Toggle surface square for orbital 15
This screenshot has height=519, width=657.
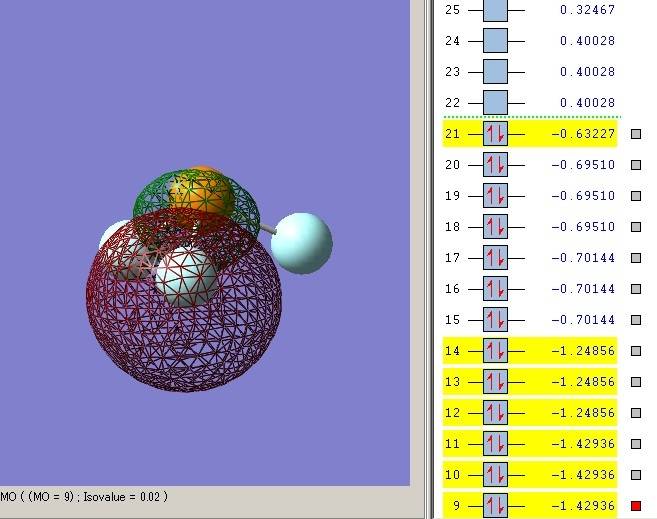click(x=636, y=320)
